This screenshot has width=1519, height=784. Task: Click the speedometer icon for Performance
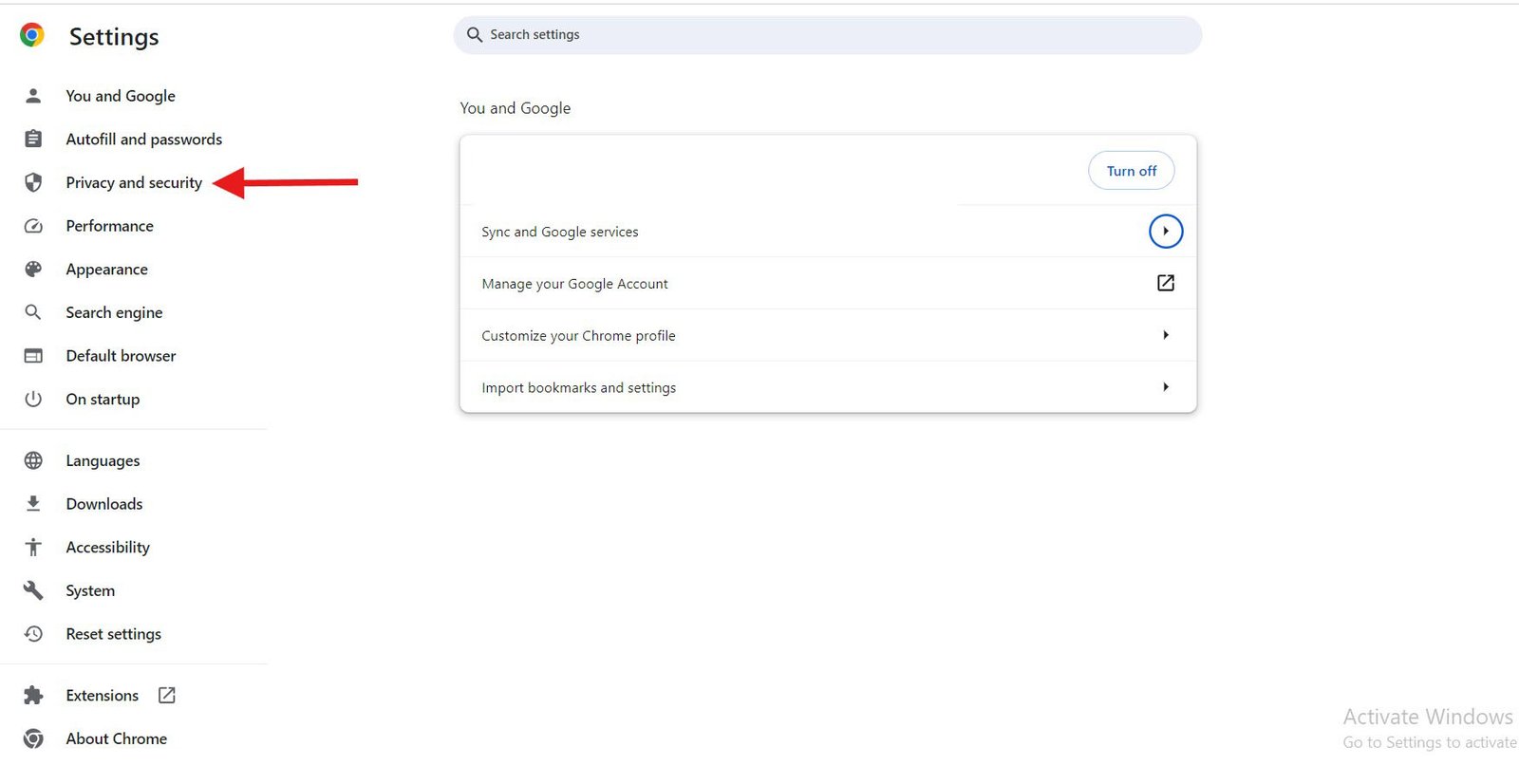click(33, 226)
